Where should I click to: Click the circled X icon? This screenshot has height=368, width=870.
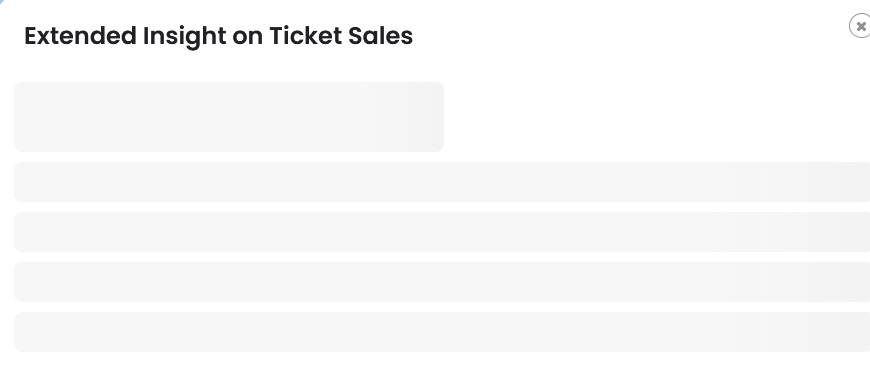[861, 26]
